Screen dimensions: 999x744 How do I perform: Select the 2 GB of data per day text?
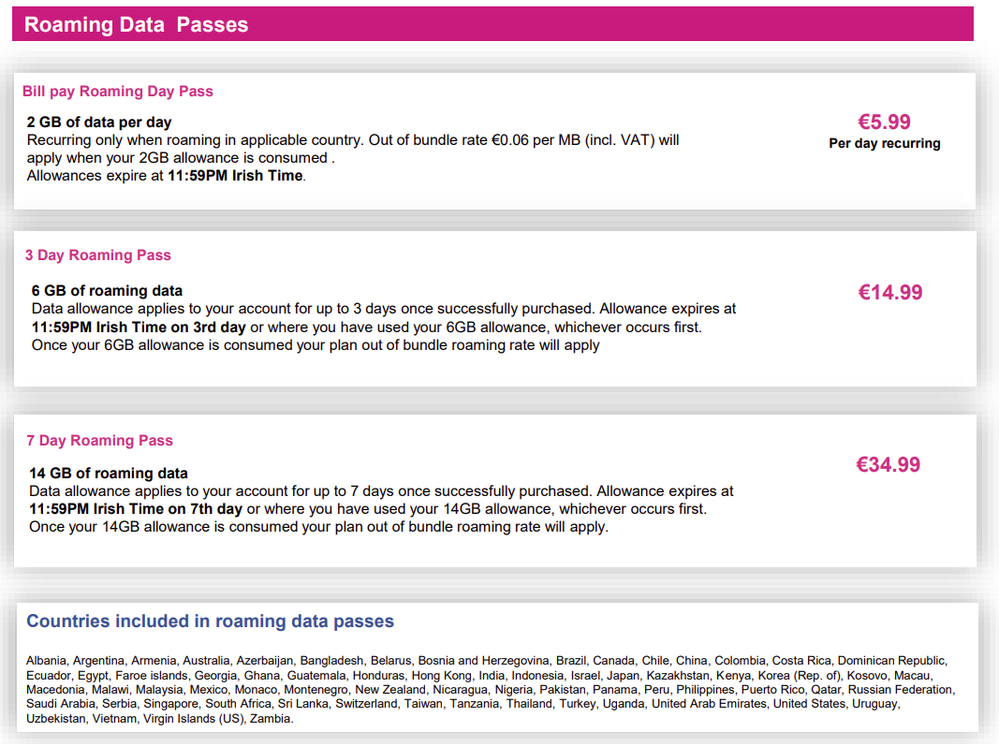(x=99, y=122)
